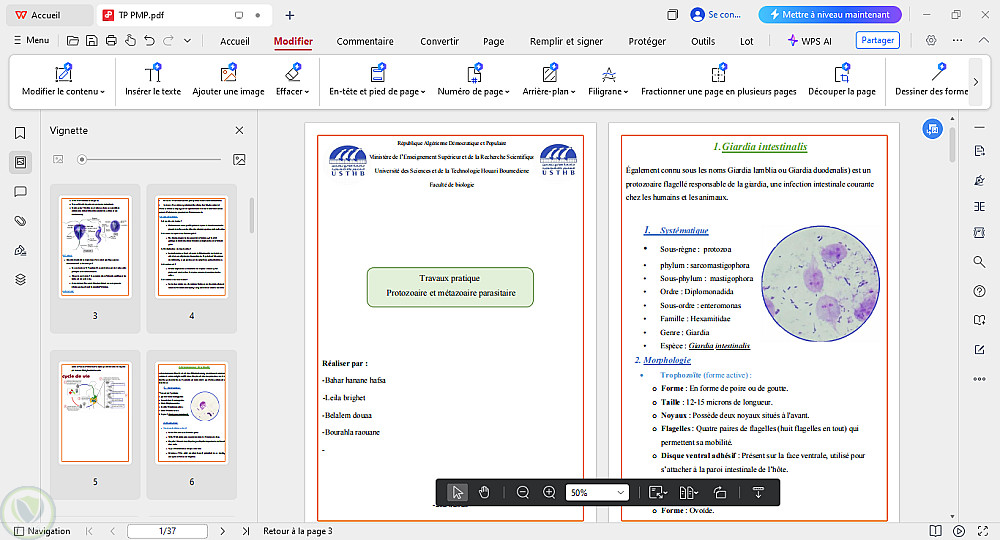1000x540 pixels.
Task: Click Mettre à niveau maintenant button
Action: (x=830, y=14)
